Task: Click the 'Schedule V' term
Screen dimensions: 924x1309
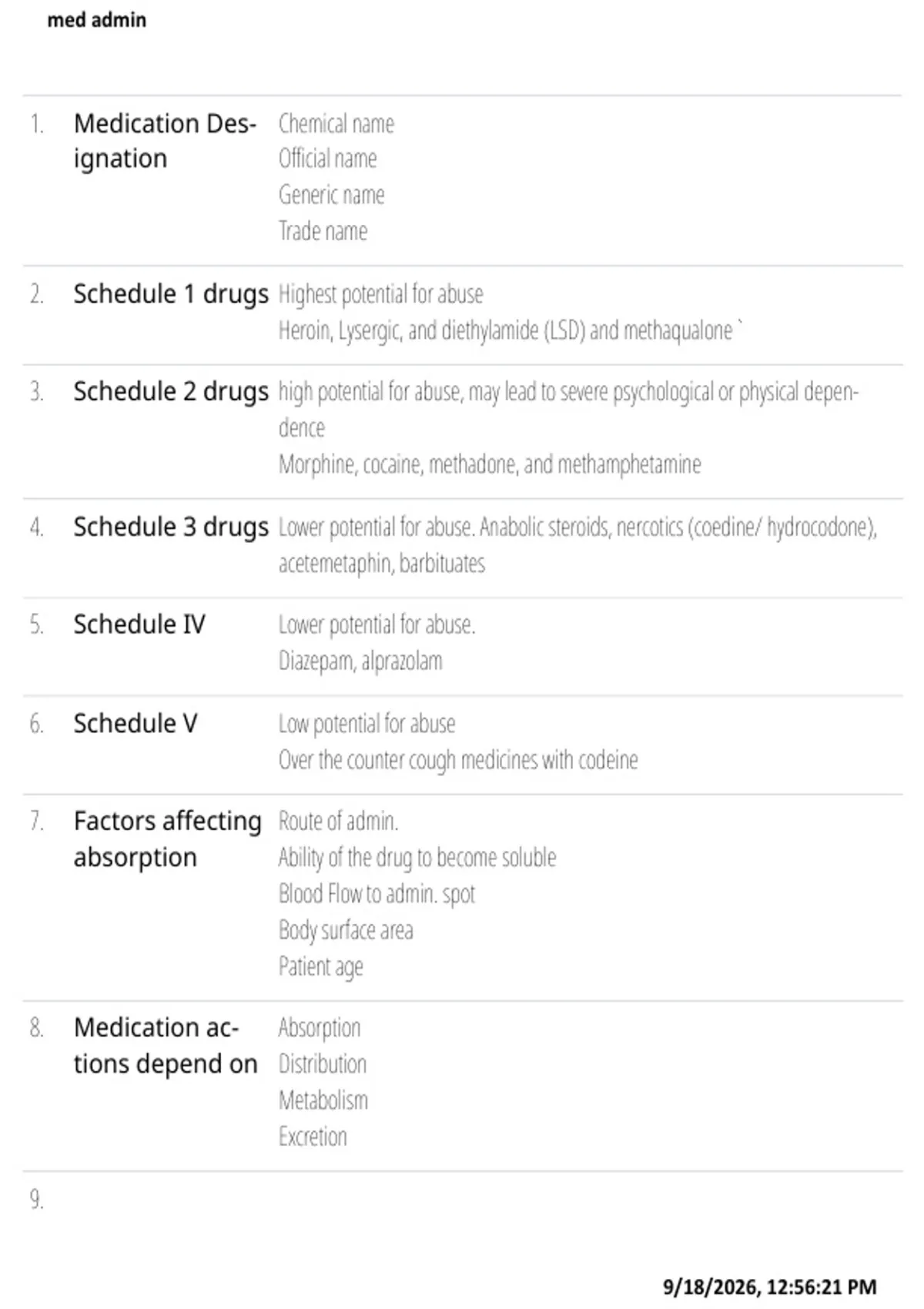Action: [136, 724]
